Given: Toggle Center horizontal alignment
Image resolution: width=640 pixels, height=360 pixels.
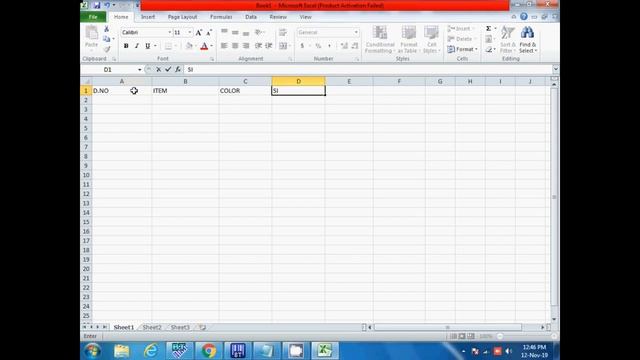Looking at the screenshot, I should pos(235,46).
